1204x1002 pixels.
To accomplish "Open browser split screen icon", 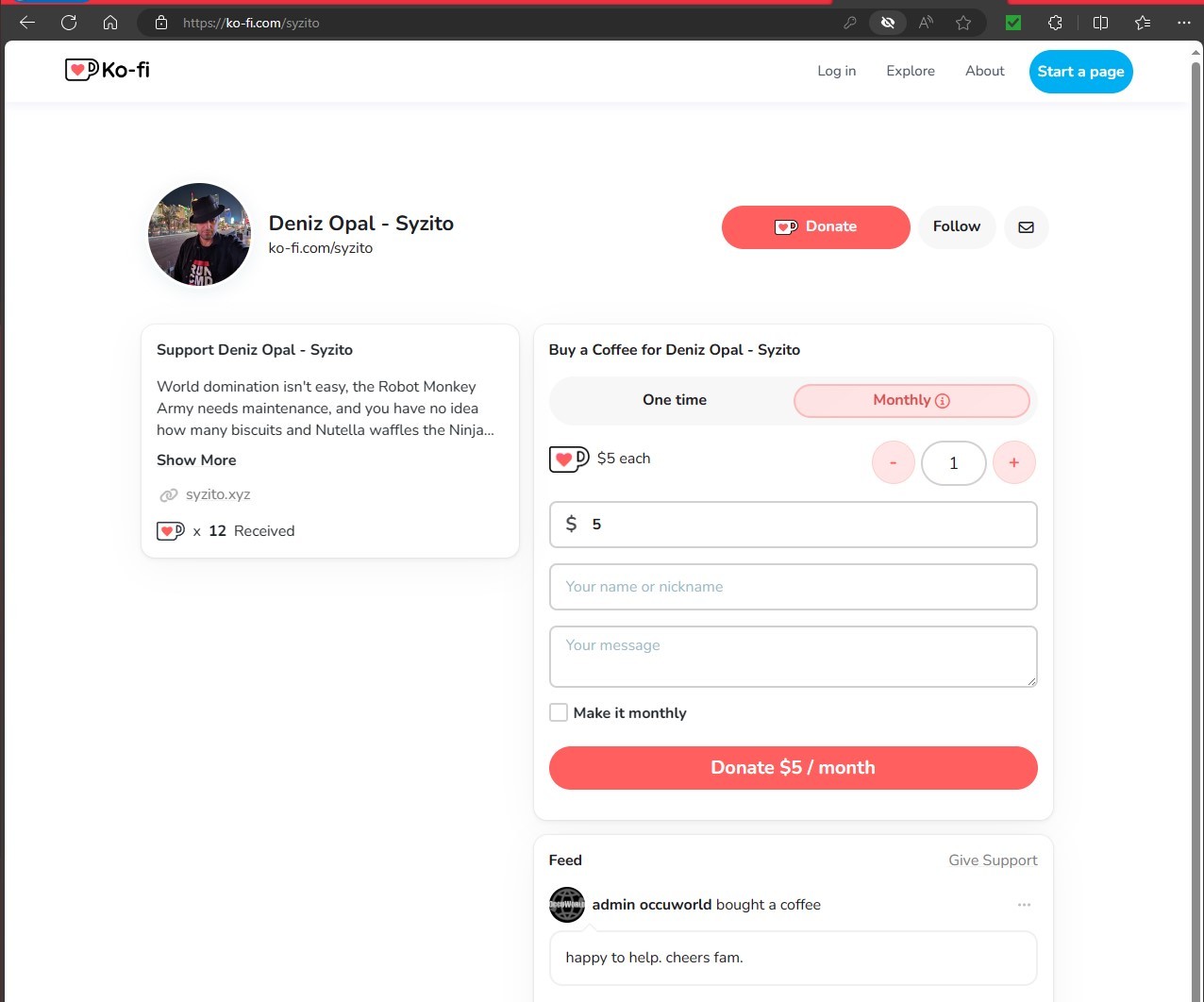I will (x=1100, y=23).
